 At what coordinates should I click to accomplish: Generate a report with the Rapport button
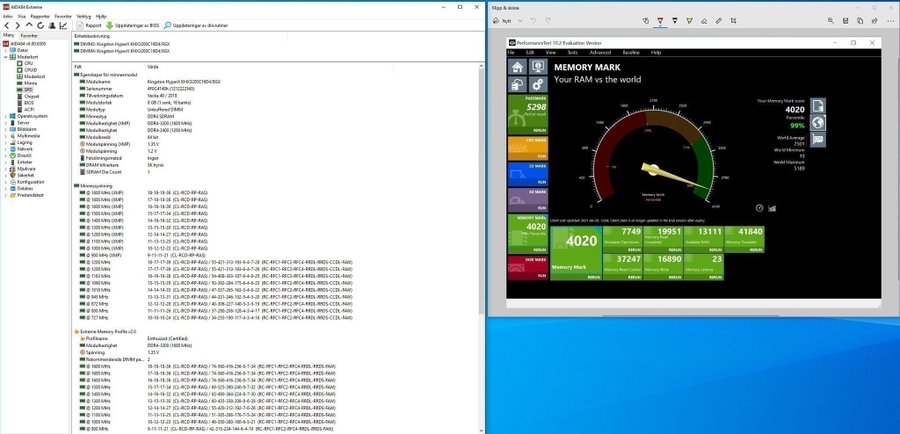click(x=89, y=25)
